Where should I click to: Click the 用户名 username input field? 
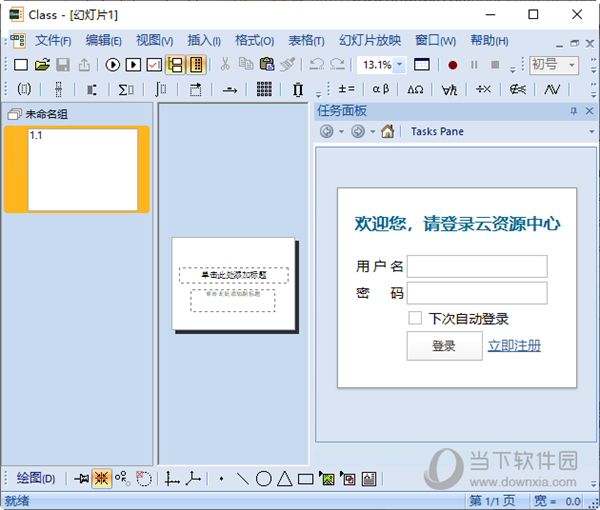click(477, 266)
